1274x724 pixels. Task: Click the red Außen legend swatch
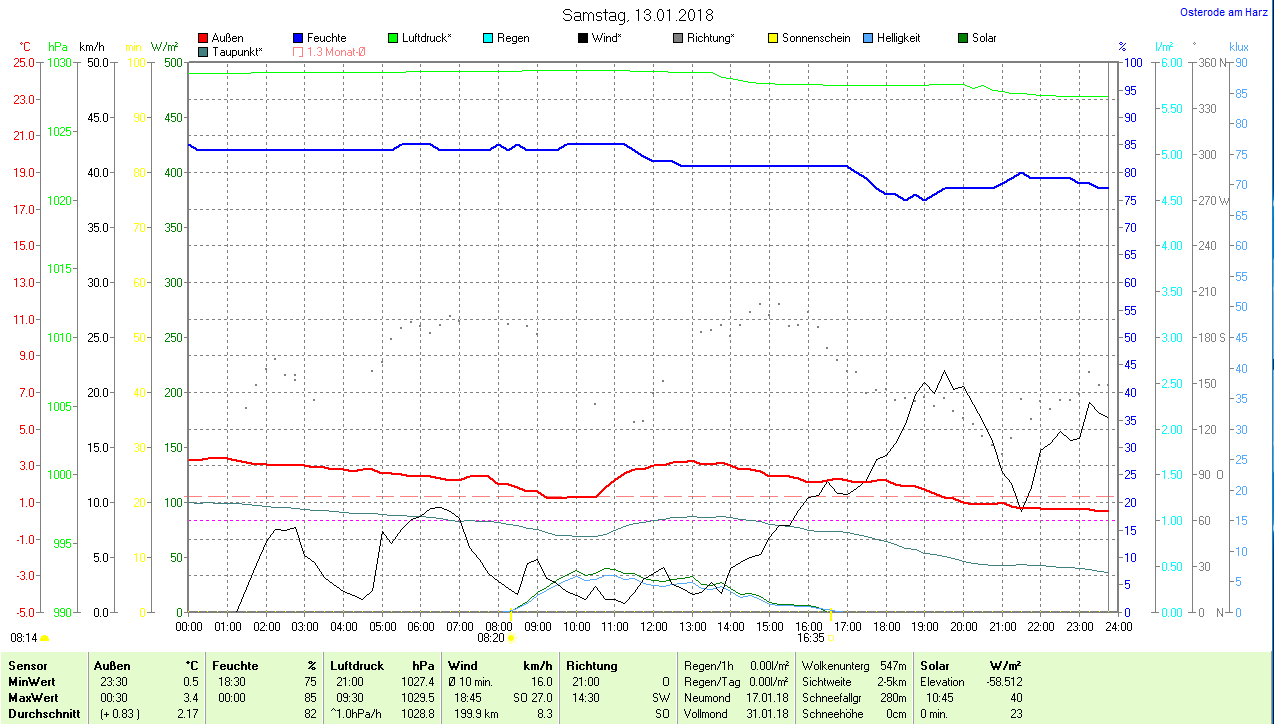[204, 38]
